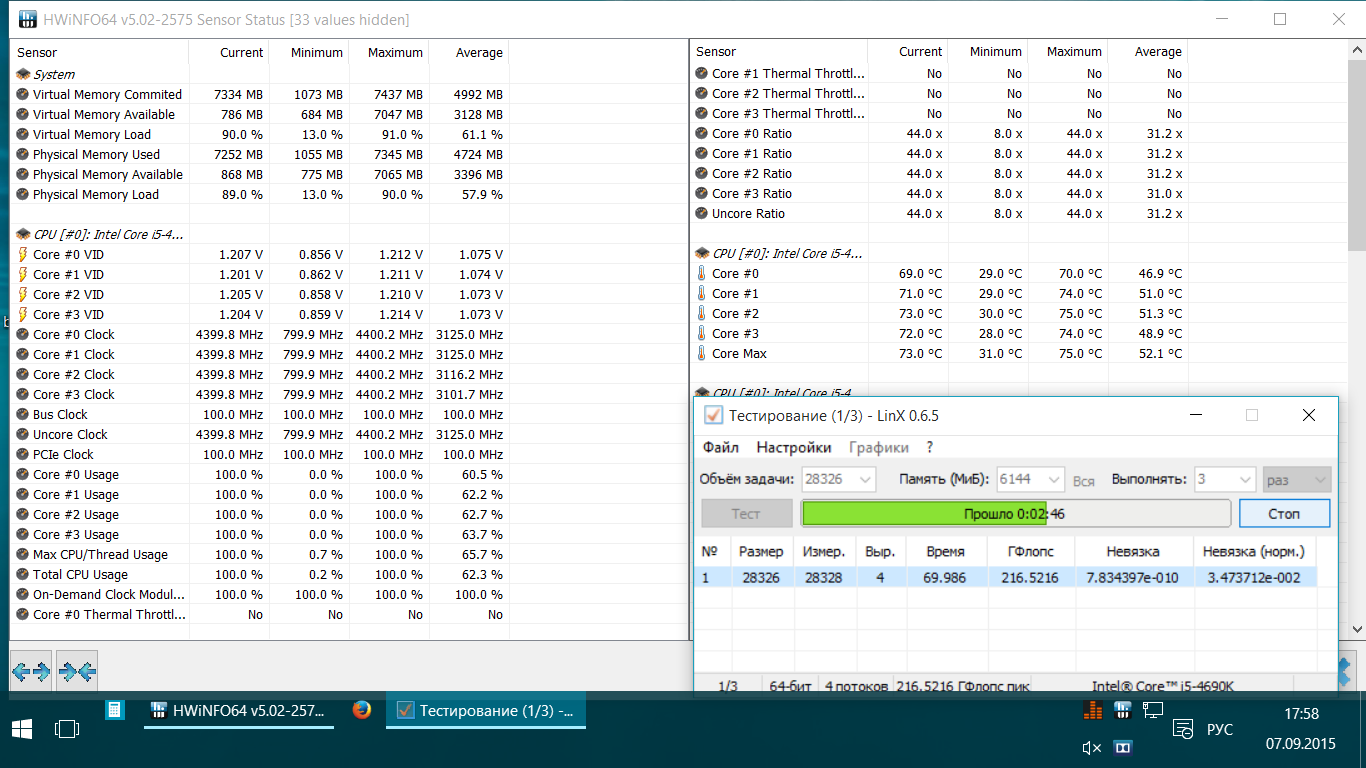Select the Core #3 Usage sensor row
1366x768 pixels.
(260, 534)
